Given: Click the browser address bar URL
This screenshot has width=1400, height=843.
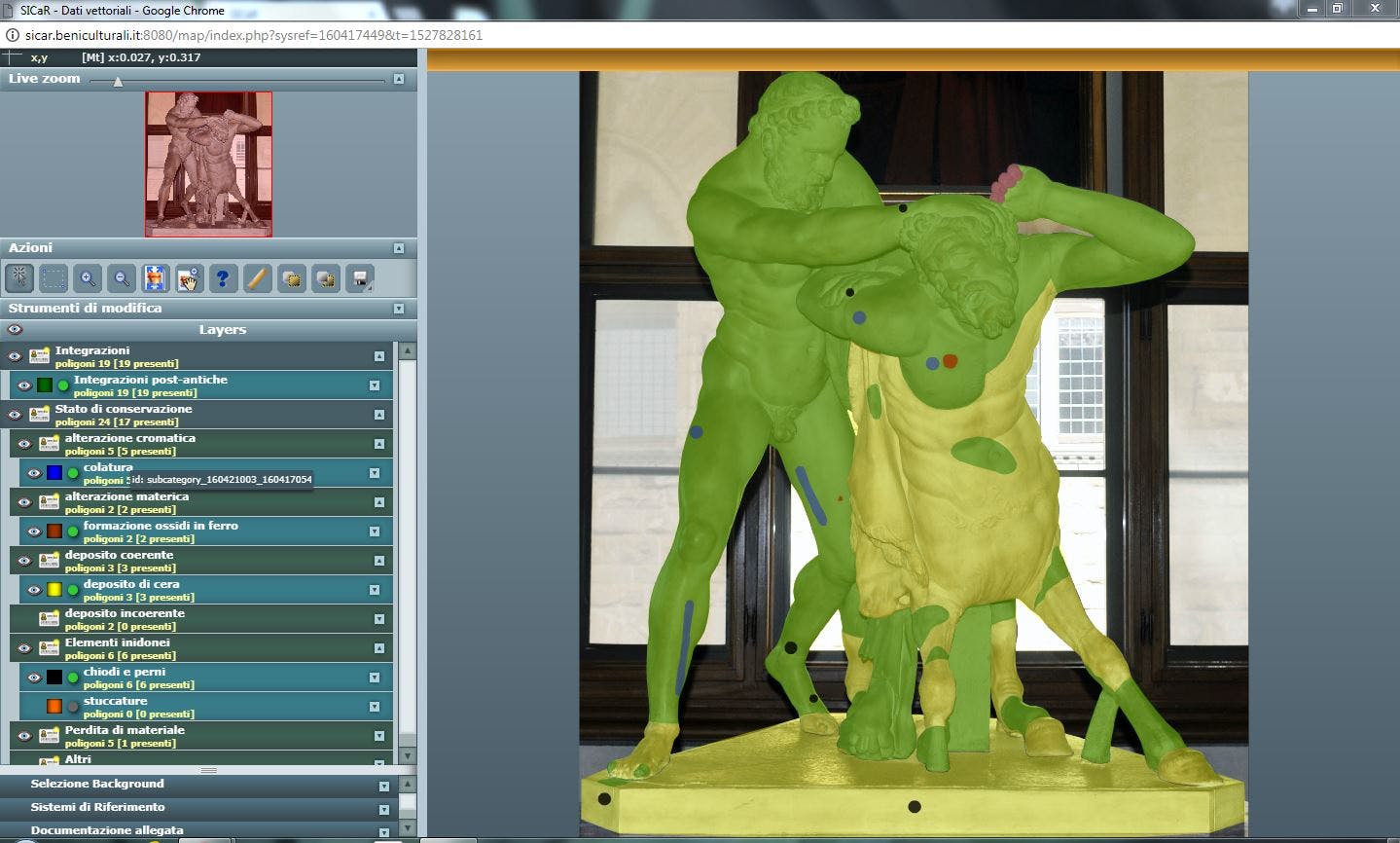Looking at the screenshot, I should coord(254,35).
